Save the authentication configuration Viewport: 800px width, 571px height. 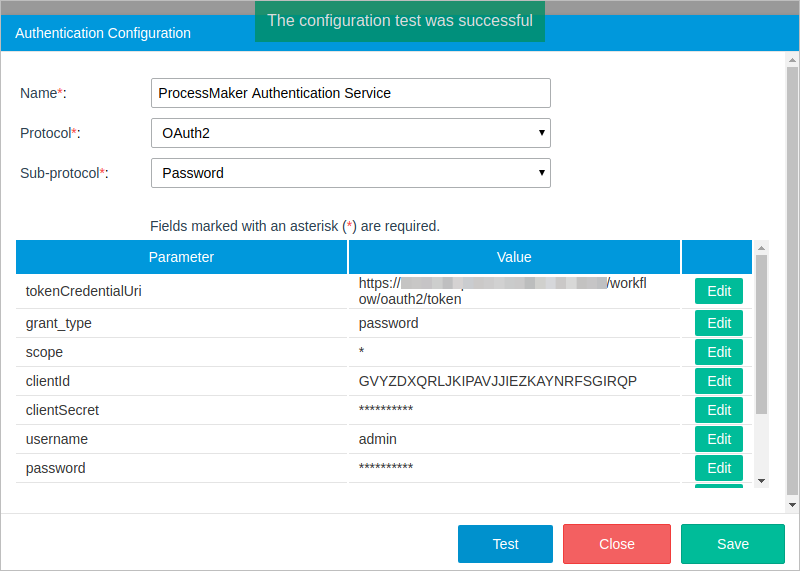[x=732, y=544]
